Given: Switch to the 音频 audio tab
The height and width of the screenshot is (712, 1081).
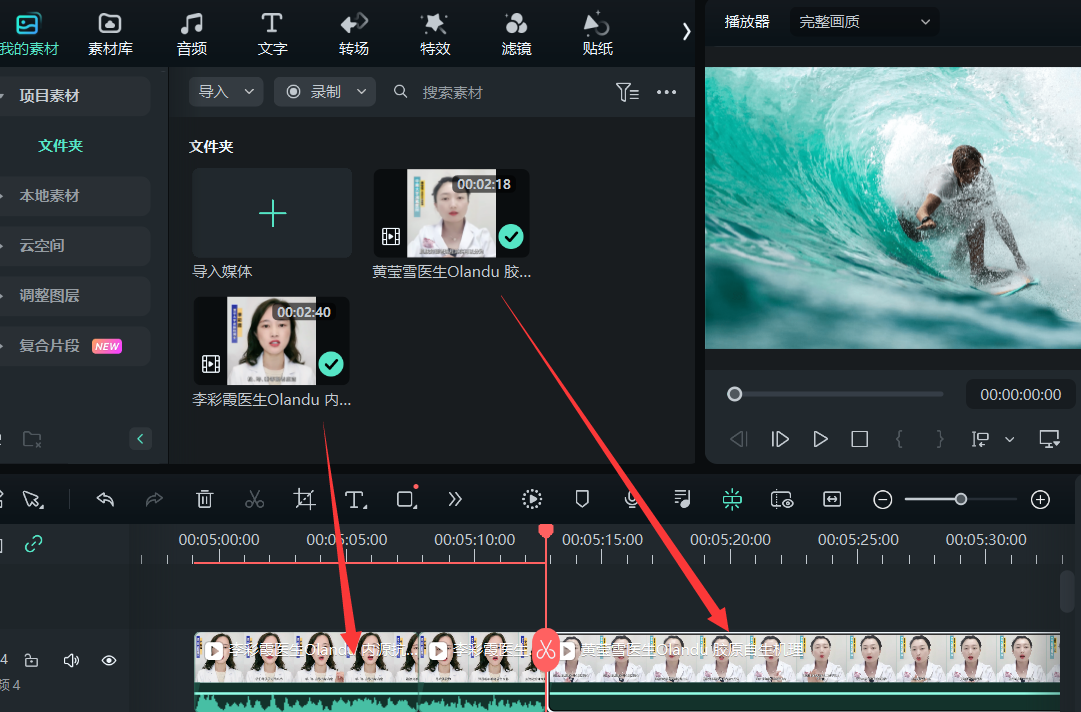Looking at the screenshot, I should click(192, 34).
